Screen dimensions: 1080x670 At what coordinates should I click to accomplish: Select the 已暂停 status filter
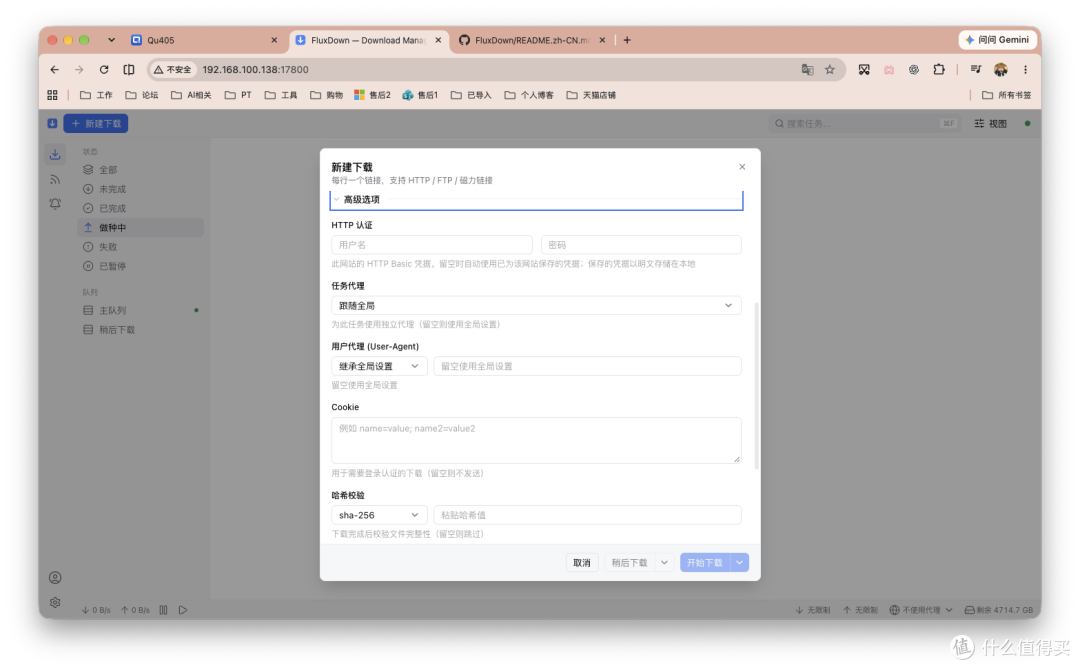coord(141,266)
